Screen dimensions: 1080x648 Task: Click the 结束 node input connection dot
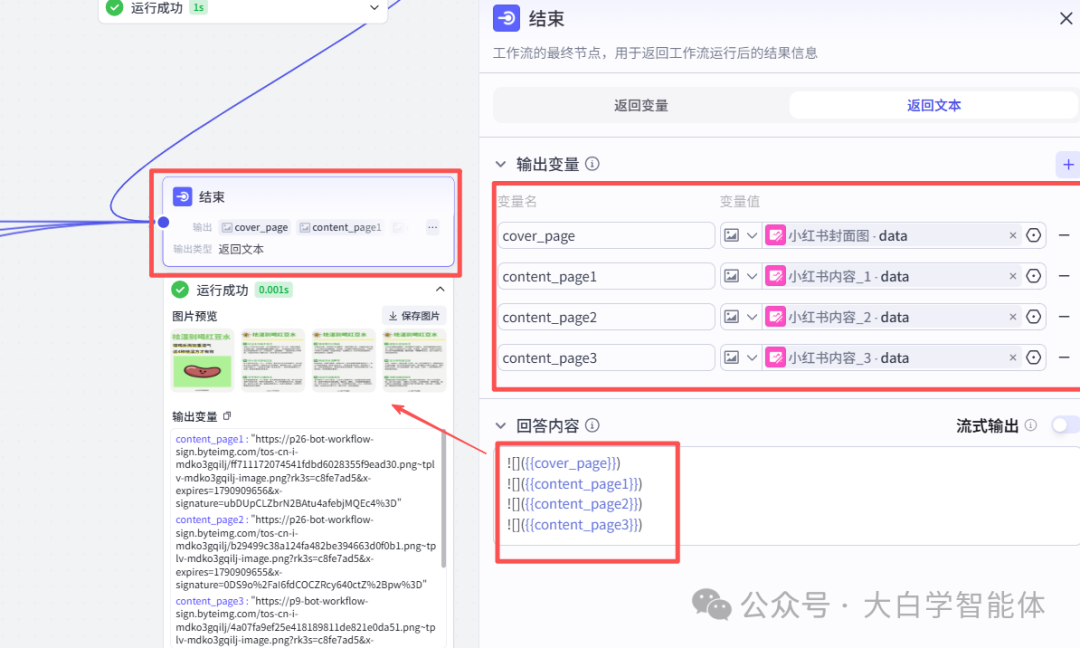[x=163, y=222]
